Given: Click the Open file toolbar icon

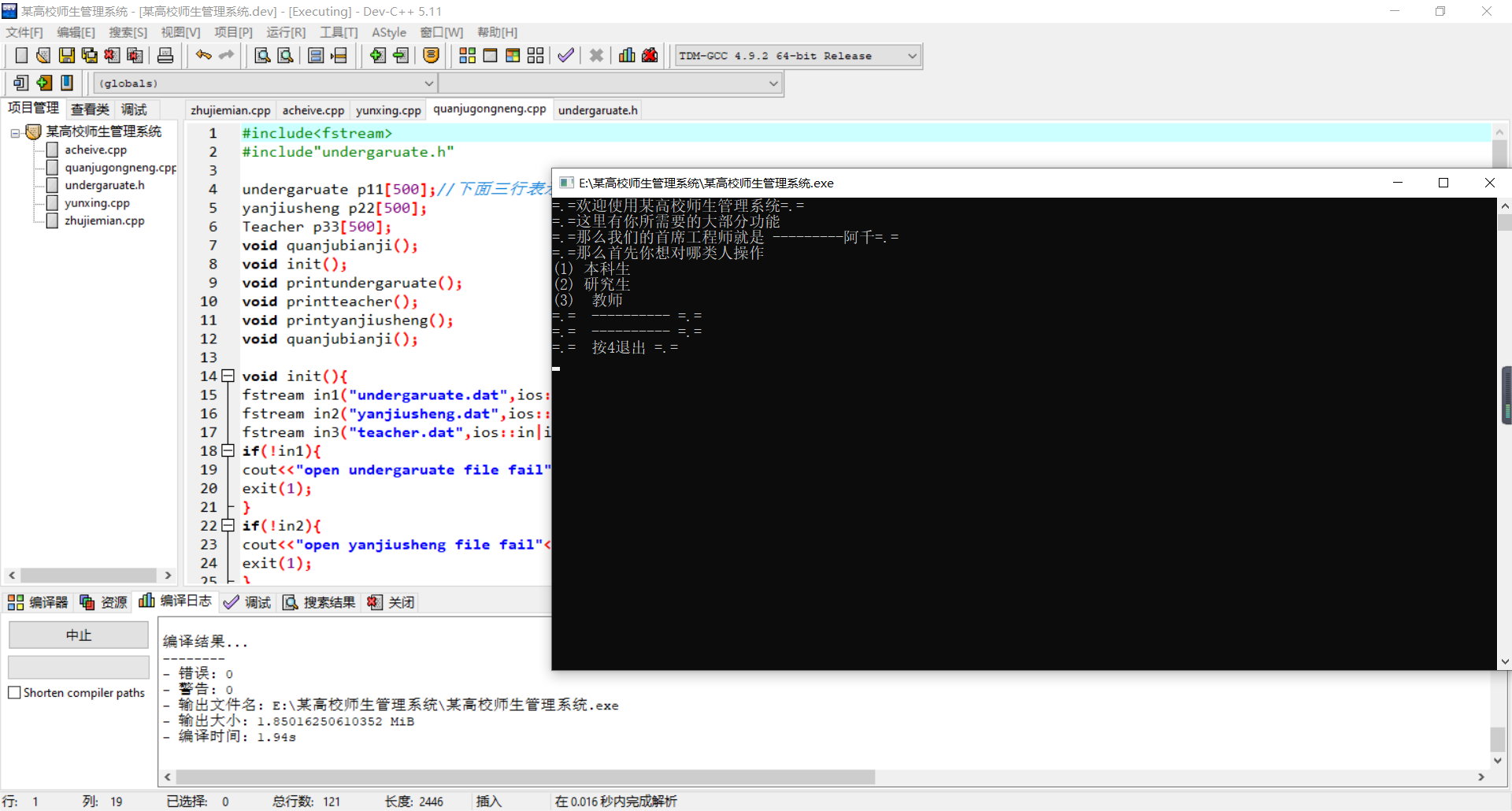Looking at the screenshot, I should pos(43,55).
